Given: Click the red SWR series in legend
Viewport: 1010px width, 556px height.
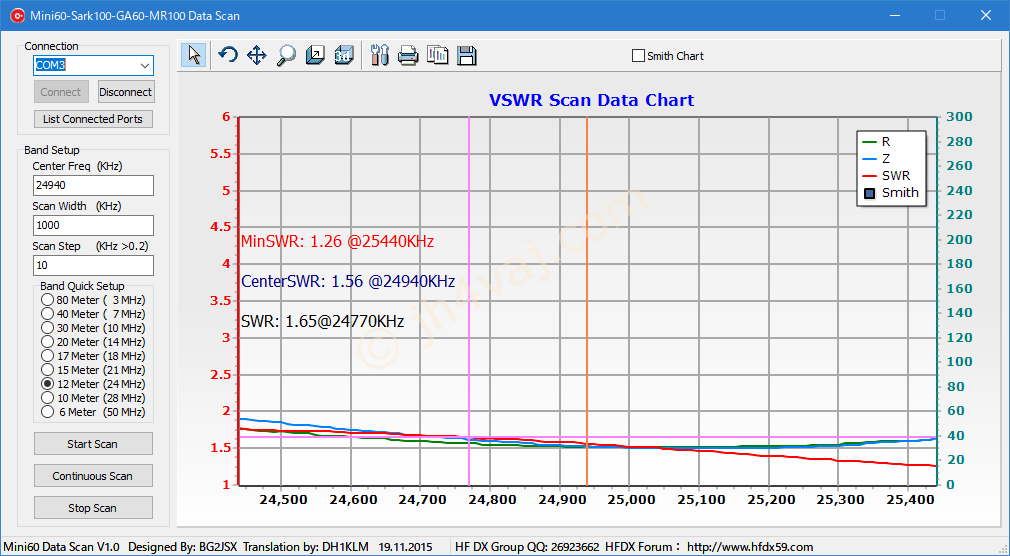Looking at the screenshot, I should 886,175.
